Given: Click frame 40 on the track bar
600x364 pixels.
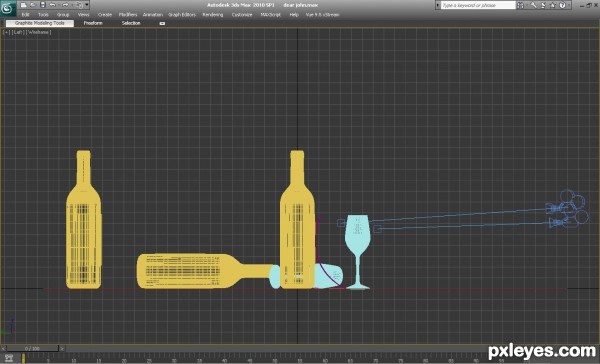Looking at the screenshot, I should (225, 359).
